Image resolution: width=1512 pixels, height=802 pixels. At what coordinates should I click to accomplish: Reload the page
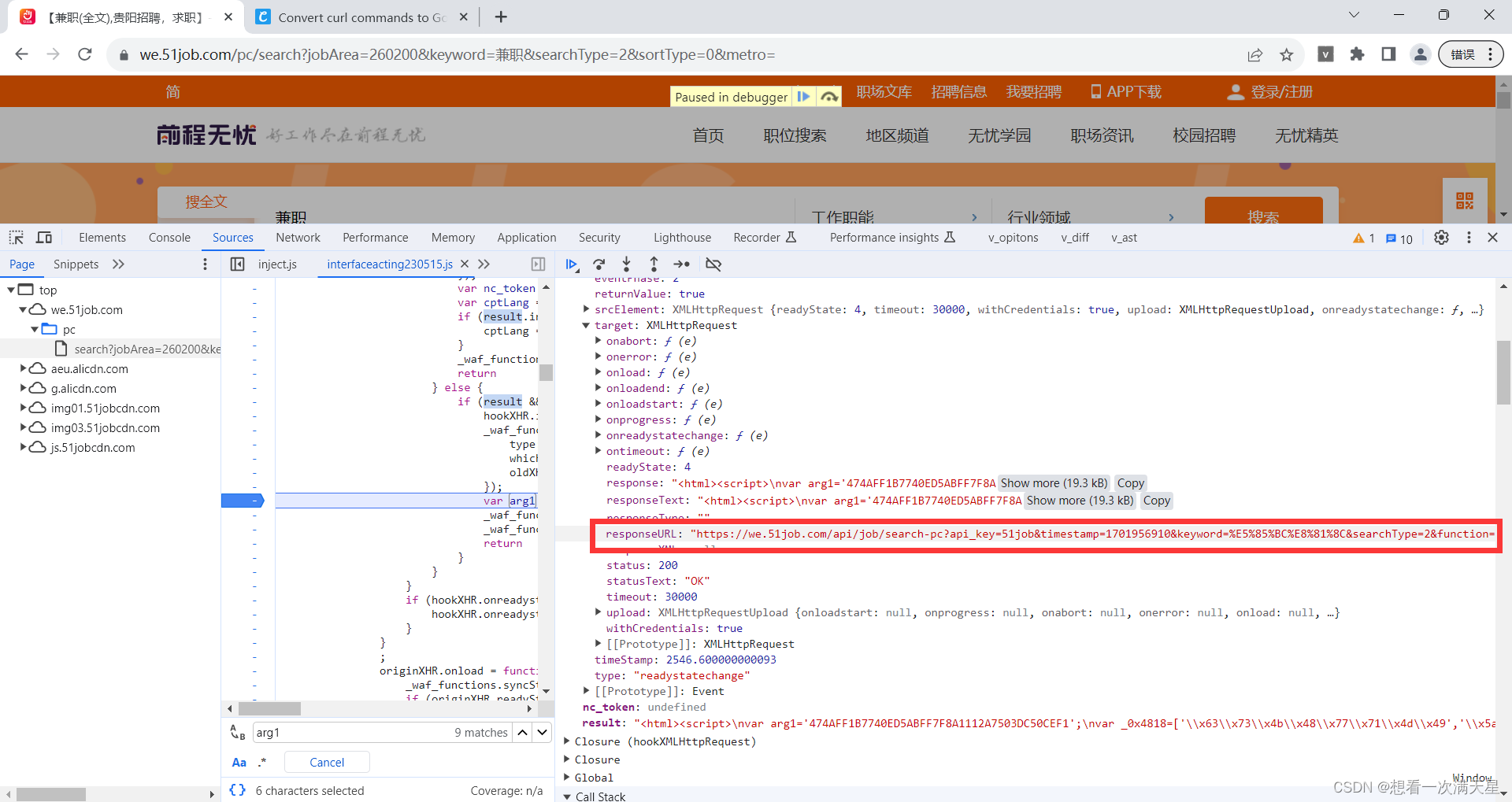tap(85, 54)
